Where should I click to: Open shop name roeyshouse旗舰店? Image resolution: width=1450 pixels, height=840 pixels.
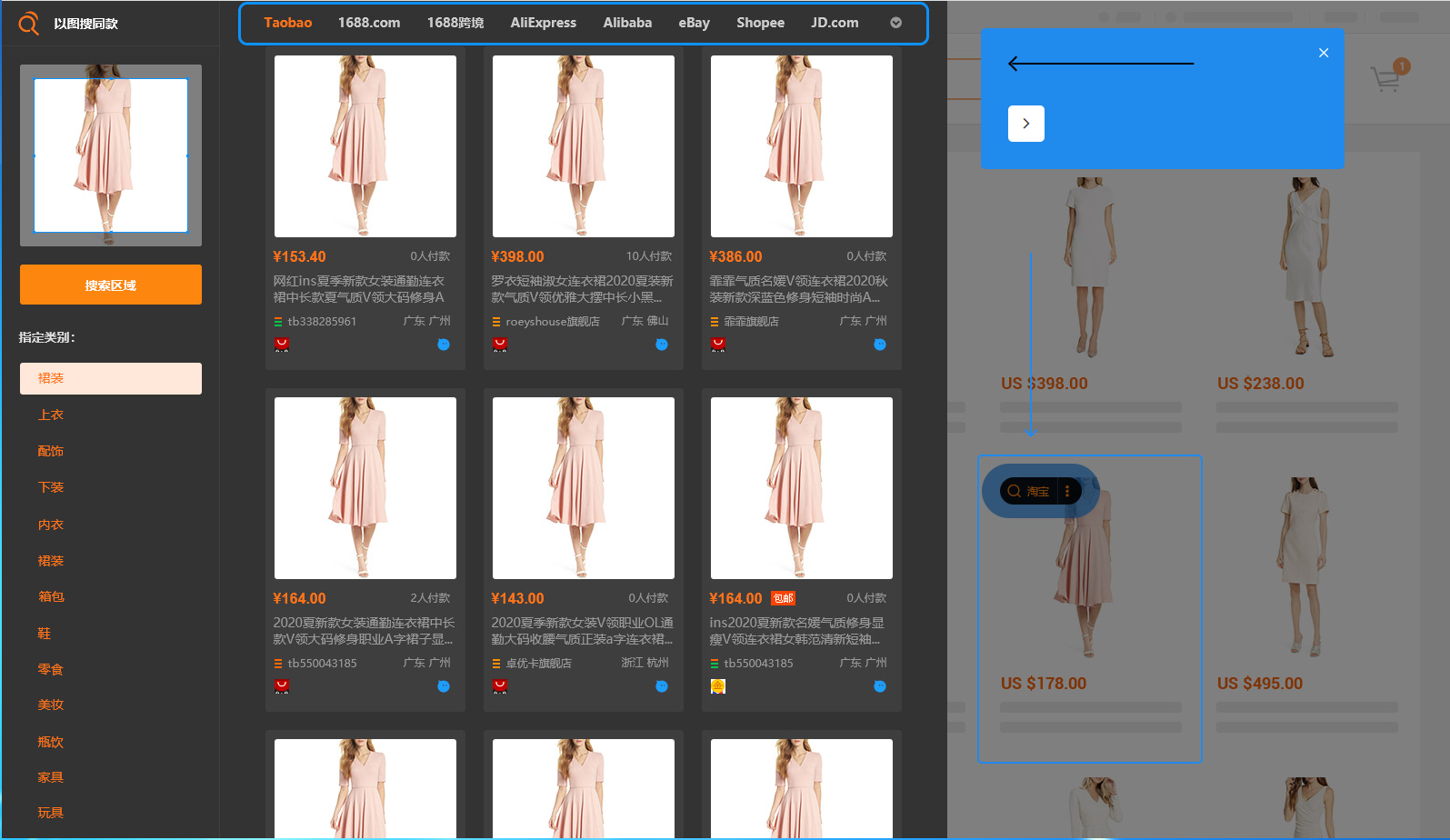point(553,322)
